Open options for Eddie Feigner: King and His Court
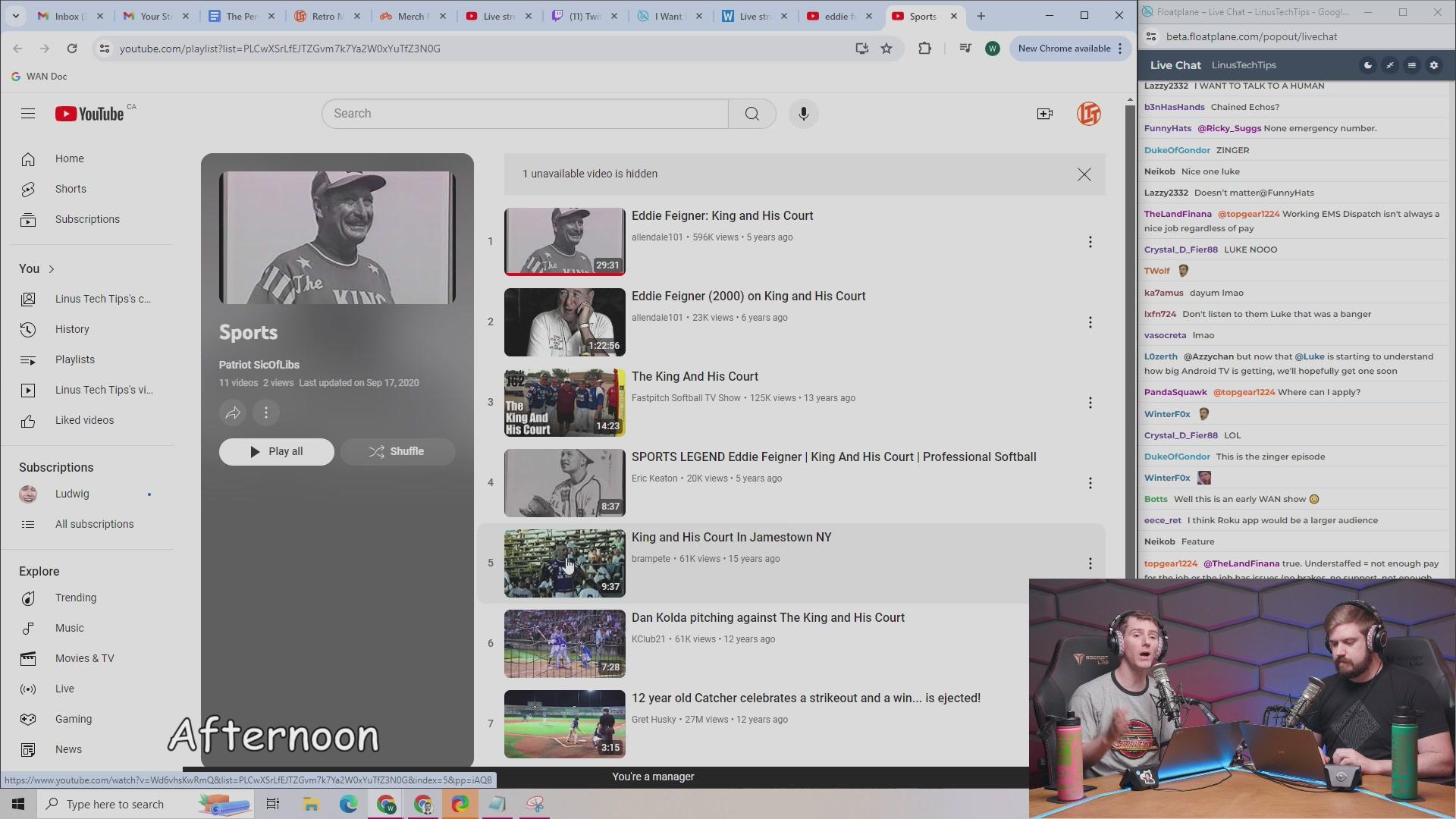 [x=1090, y=242]
